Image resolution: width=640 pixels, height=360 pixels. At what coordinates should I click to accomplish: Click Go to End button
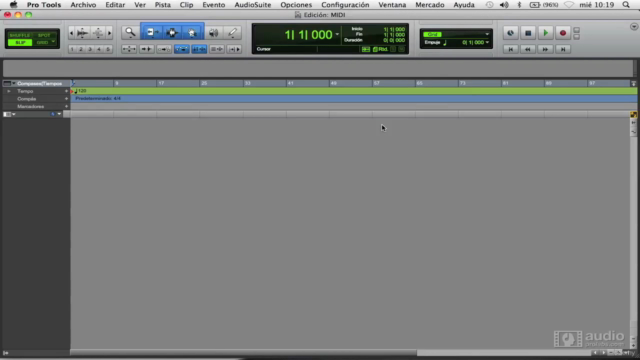click(563, 49)
